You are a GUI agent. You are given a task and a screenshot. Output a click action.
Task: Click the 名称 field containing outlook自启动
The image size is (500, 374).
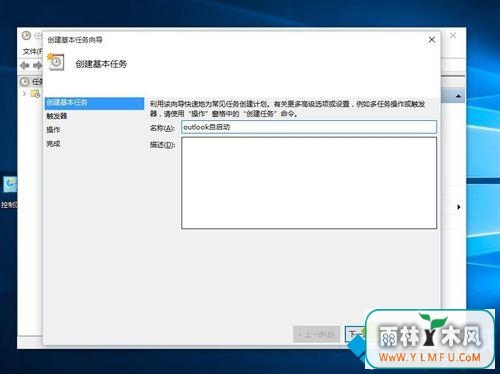pos(309,127)
